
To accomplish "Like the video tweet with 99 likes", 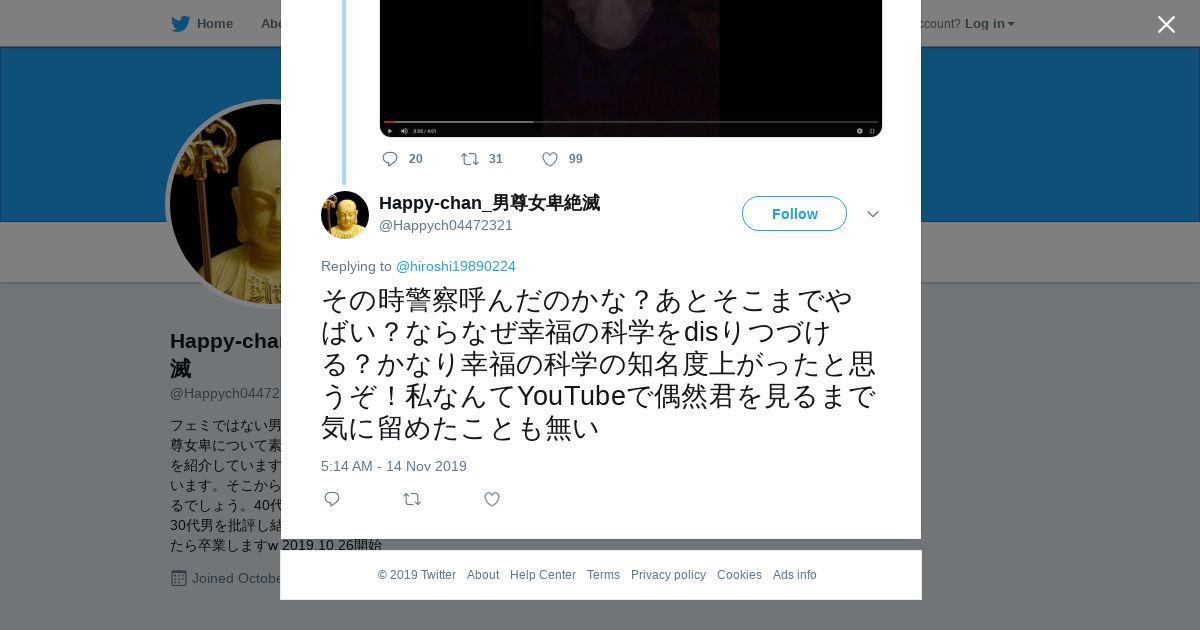I will coord(550,159).
